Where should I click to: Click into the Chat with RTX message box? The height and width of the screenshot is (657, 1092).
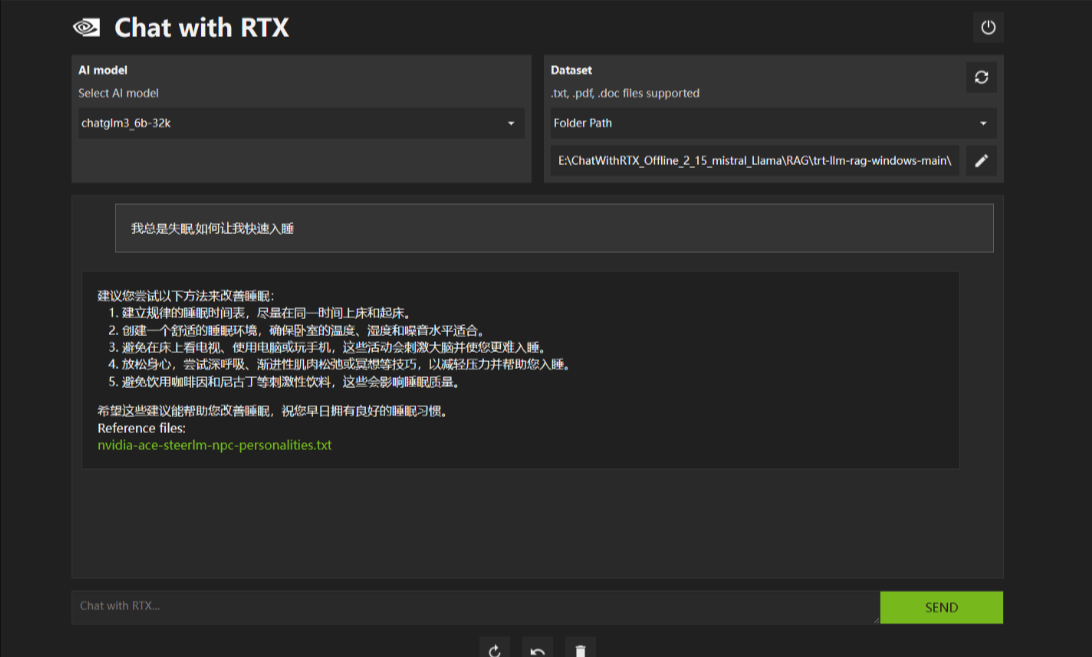coord(470,606)
